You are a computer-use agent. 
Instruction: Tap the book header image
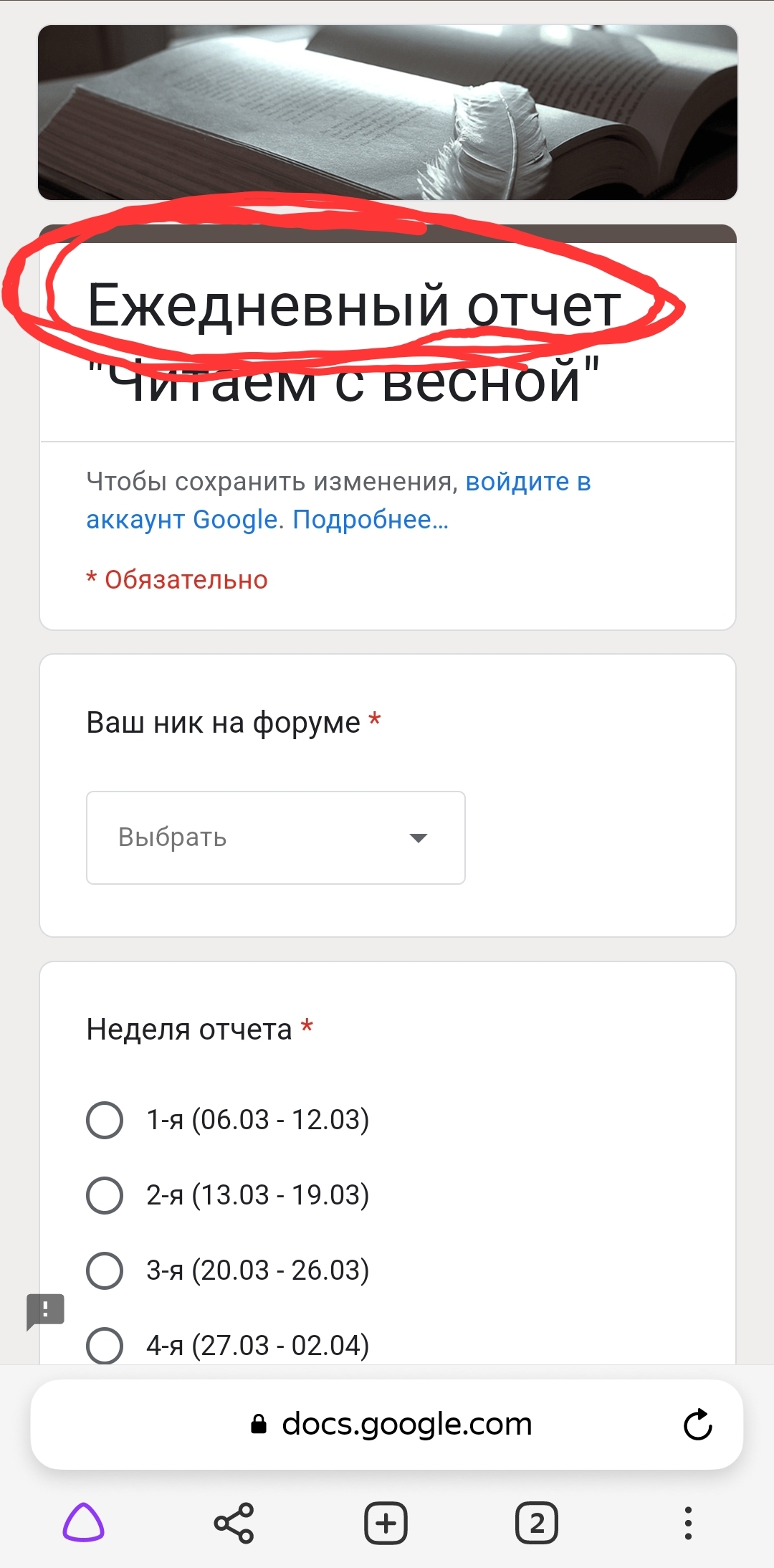tap(387, 113)
